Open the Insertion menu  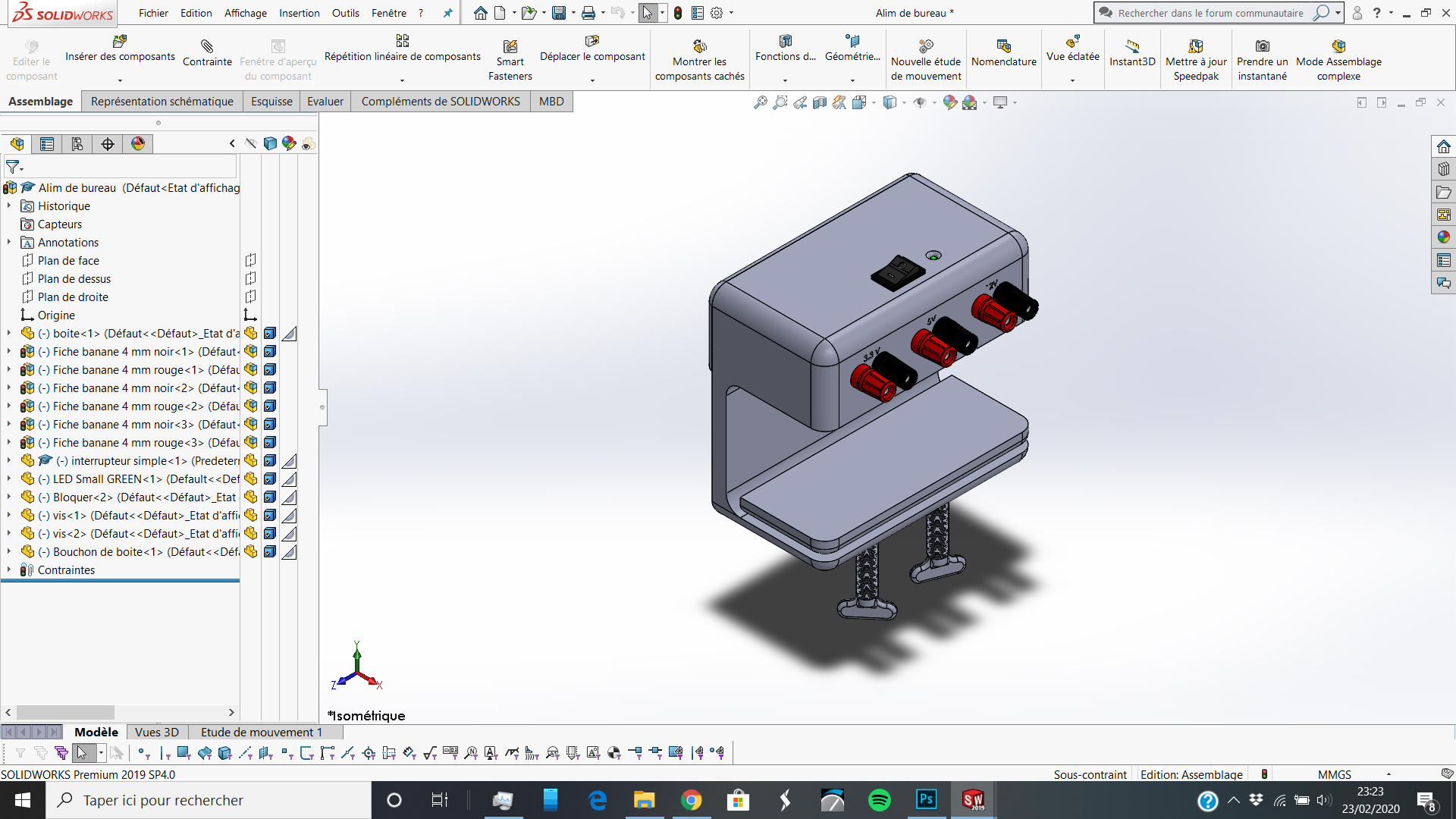coord(299,13)
